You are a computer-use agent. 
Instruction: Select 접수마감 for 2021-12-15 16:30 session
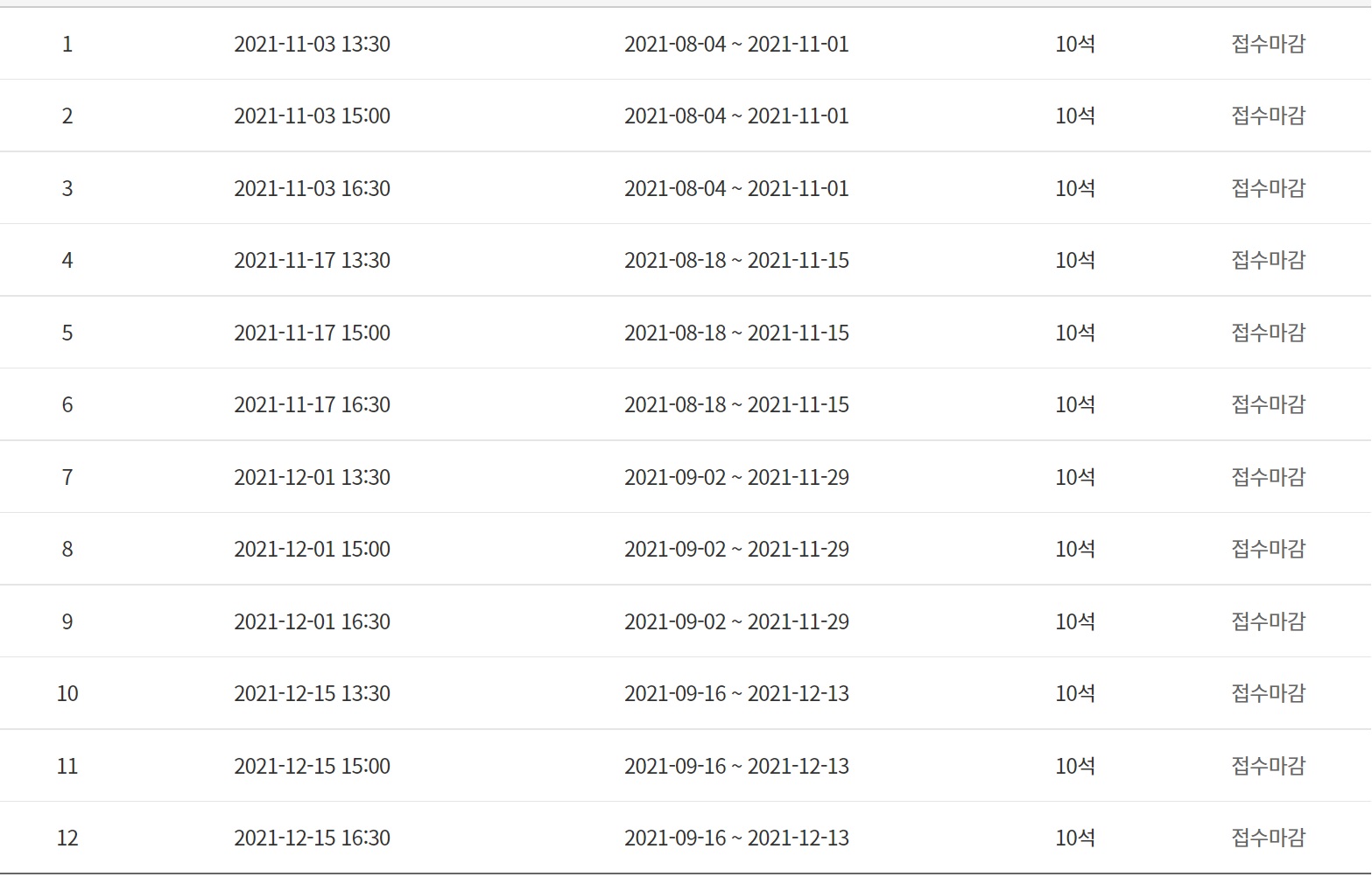click(x=1268, y=838)
